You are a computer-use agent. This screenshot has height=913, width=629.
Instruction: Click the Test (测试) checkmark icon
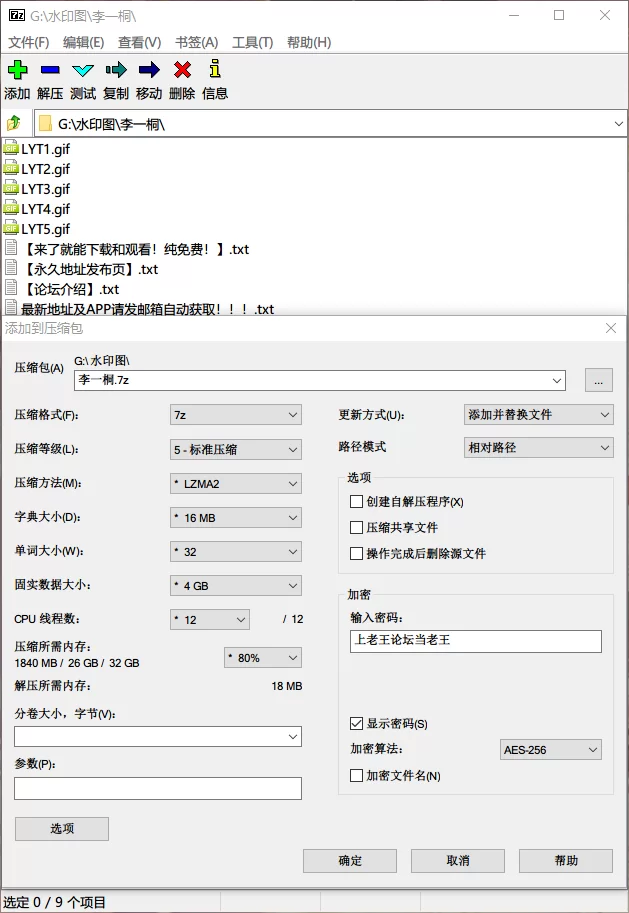tap(83, 70)
